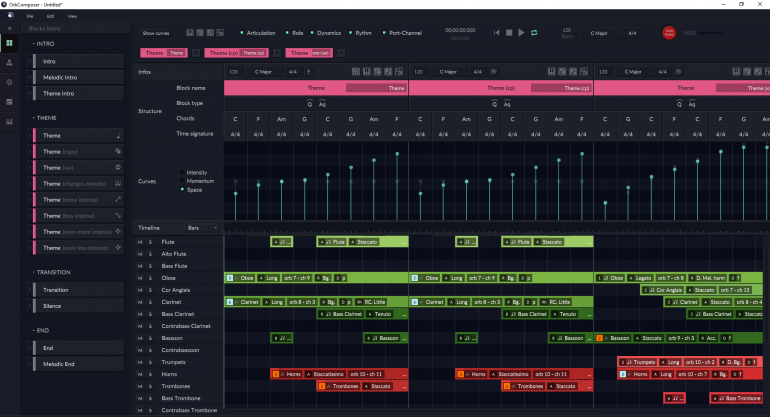Collapse the INTRO section
The width and height of the screenshot is (770, 417).
(33, 44)
